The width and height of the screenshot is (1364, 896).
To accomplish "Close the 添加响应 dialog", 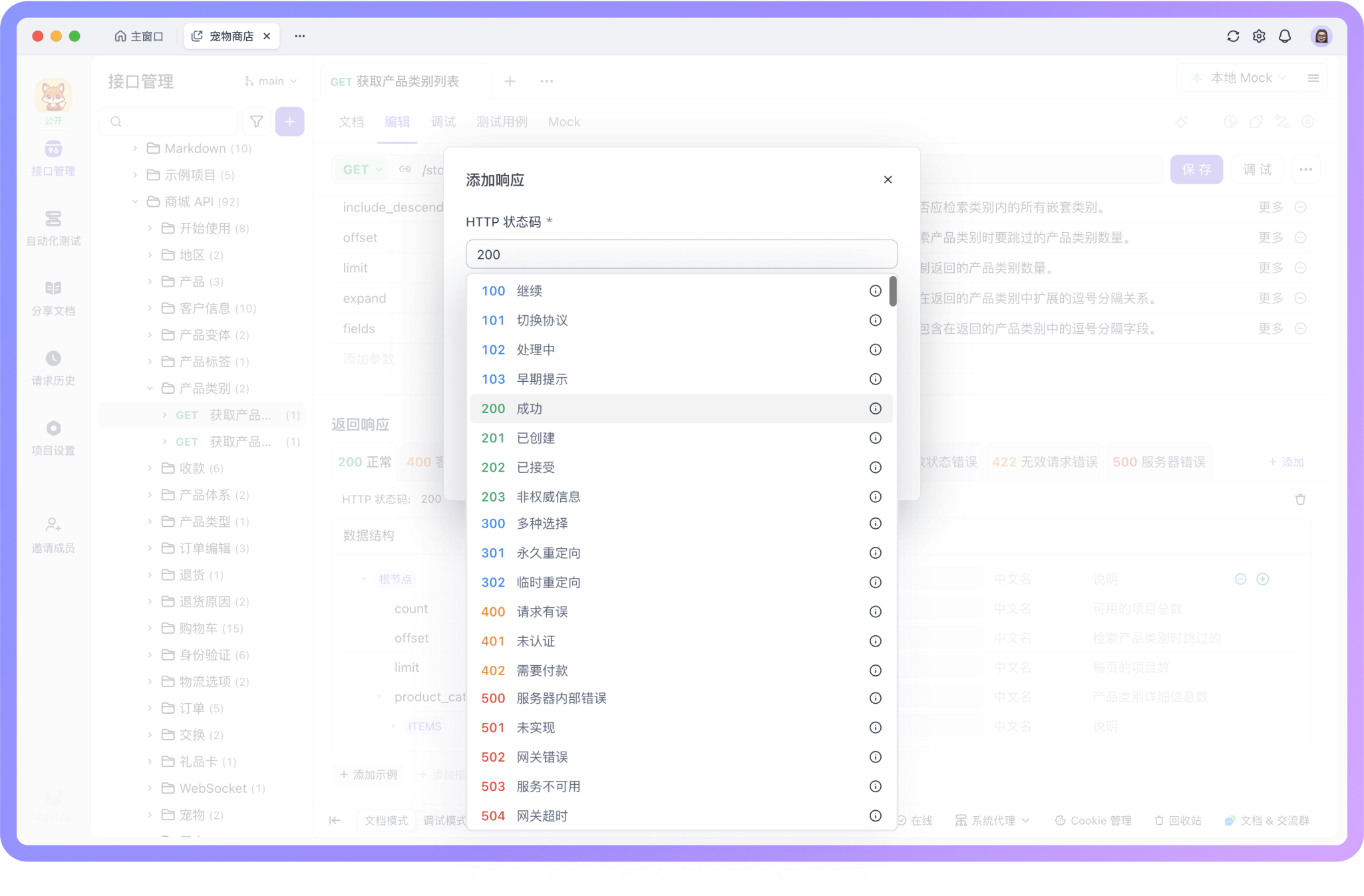I will coord(888,180).
